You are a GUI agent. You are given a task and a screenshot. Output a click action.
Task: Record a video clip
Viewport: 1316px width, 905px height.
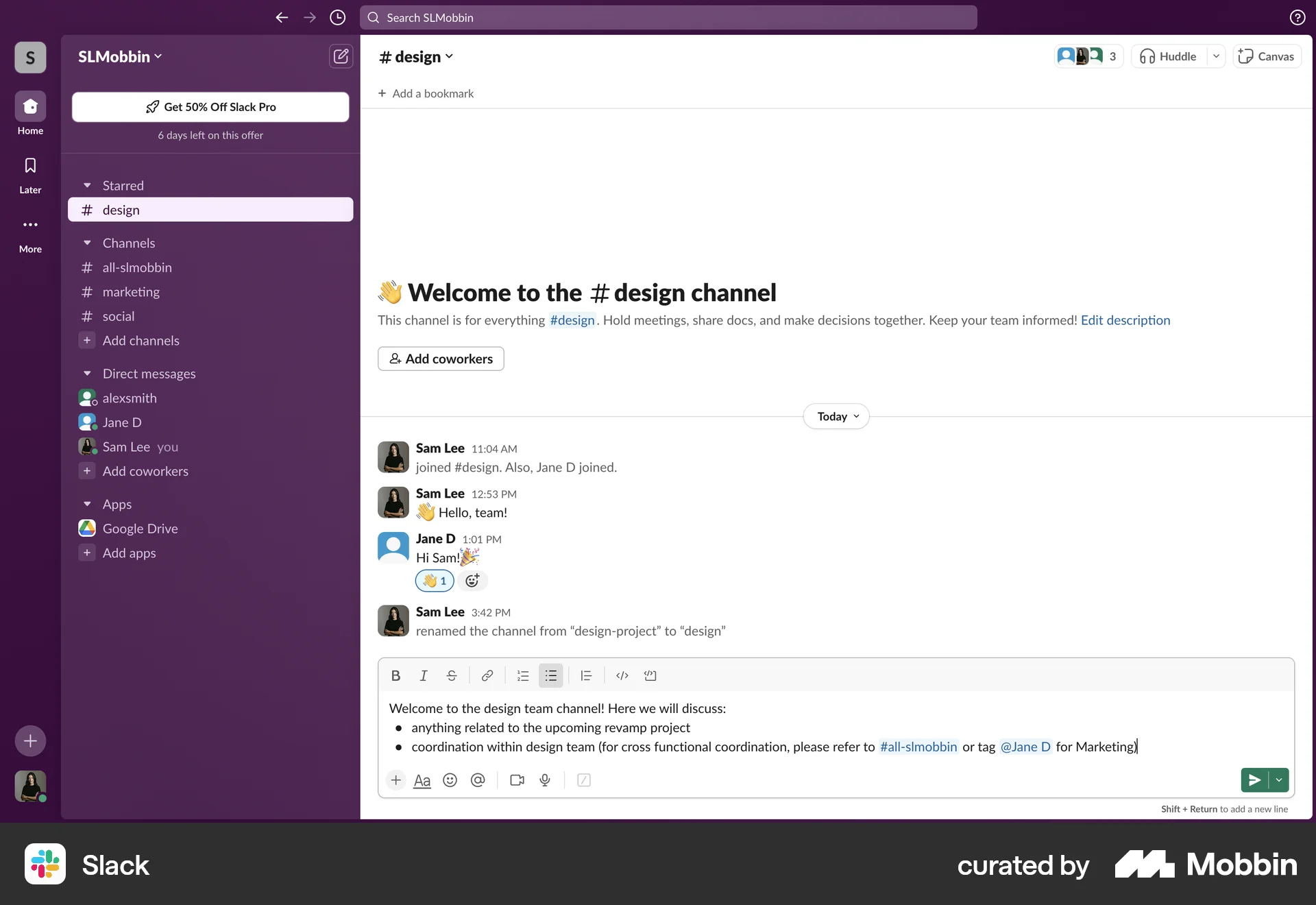pos(517,780)
